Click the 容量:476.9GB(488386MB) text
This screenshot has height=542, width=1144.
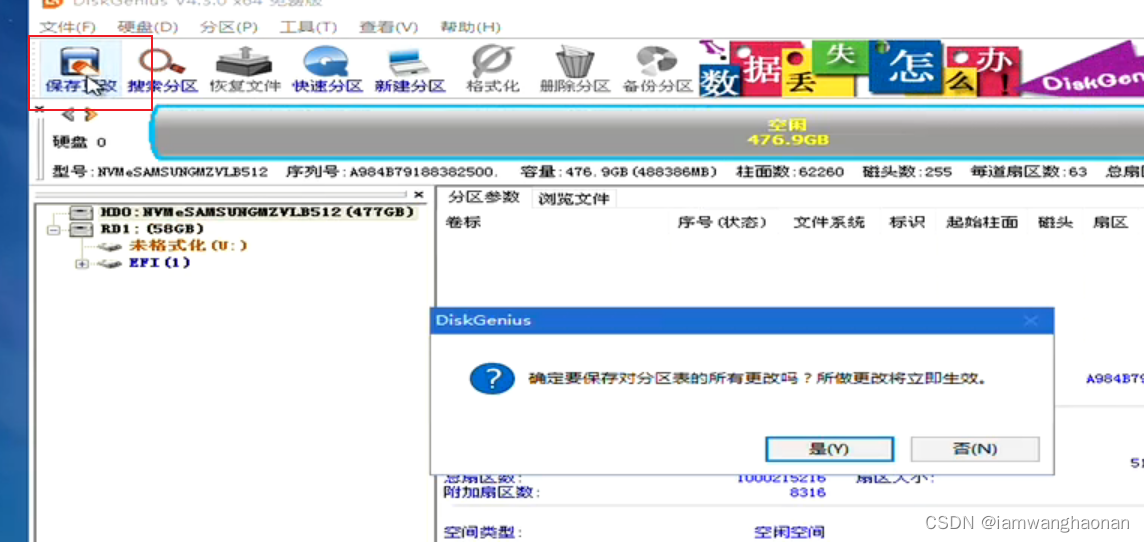pos(619,172)
